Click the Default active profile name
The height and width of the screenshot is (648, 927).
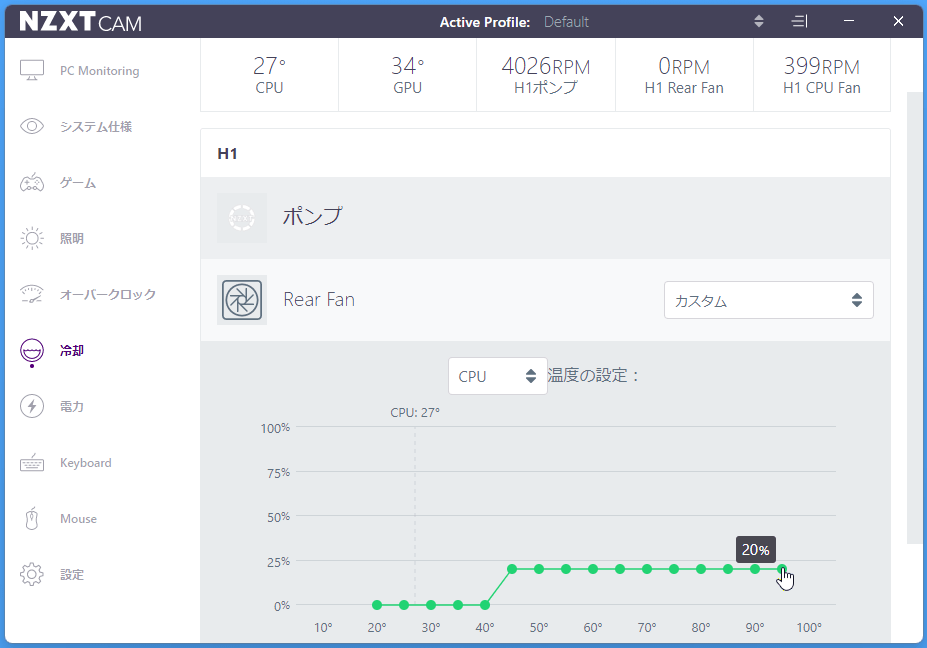click(566, 22)
